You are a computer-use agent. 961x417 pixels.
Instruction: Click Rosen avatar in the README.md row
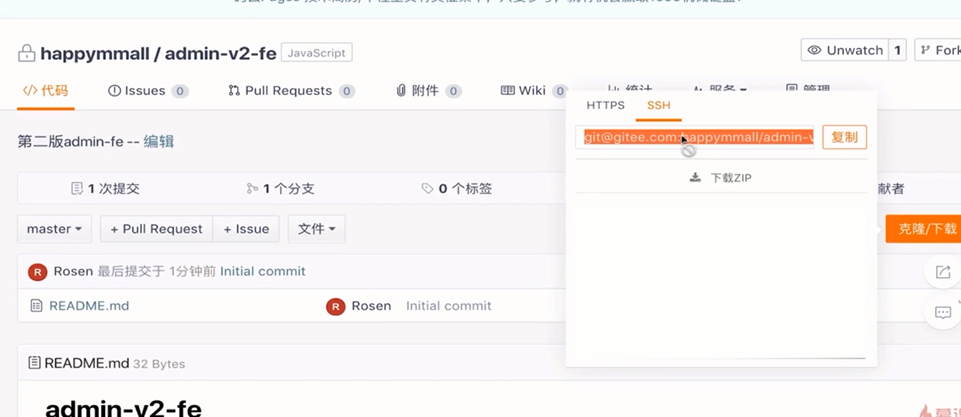335,306
